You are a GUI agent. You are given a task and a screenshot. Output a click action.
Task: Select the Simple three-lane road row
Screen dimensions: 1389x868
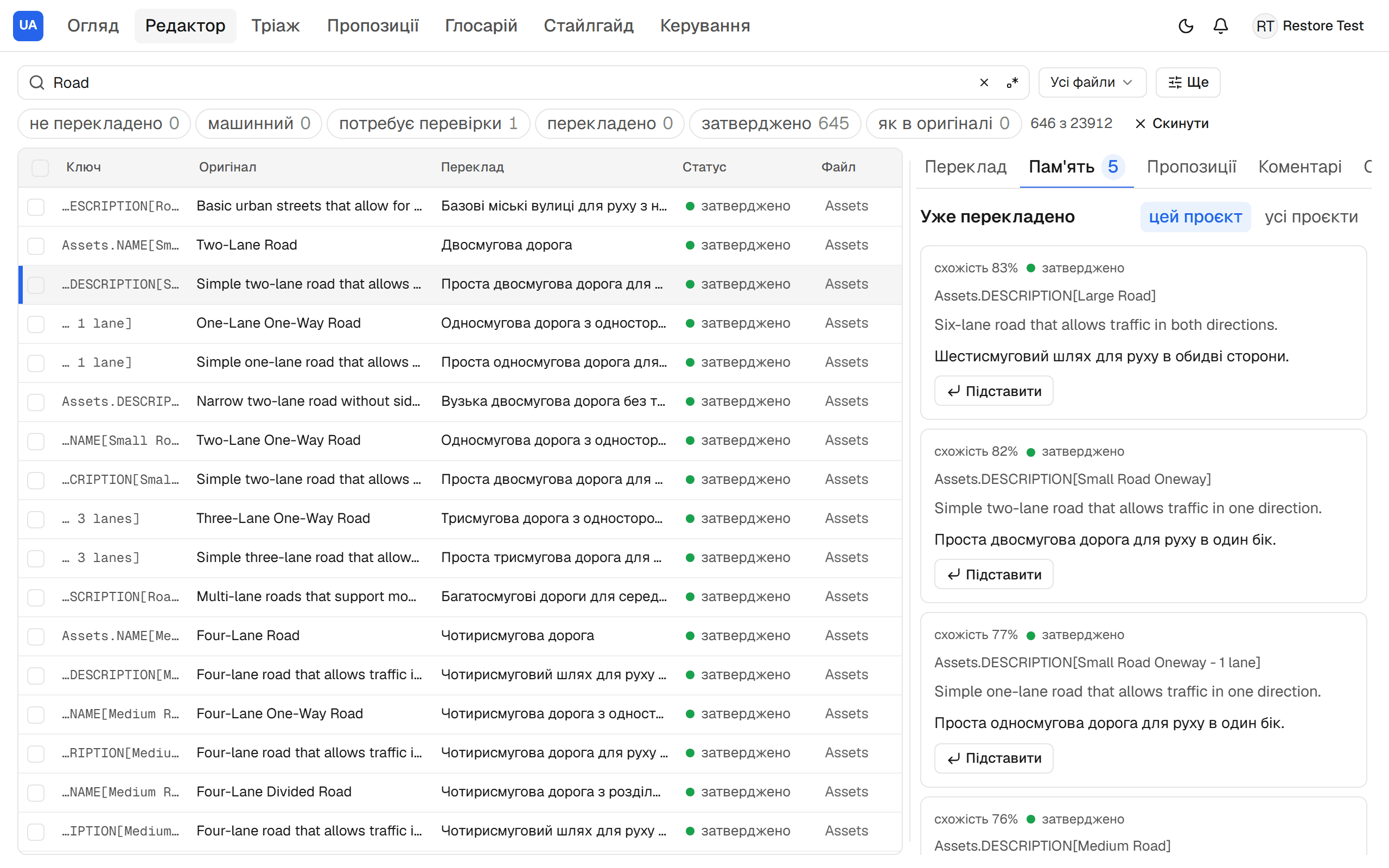(460, 558)
